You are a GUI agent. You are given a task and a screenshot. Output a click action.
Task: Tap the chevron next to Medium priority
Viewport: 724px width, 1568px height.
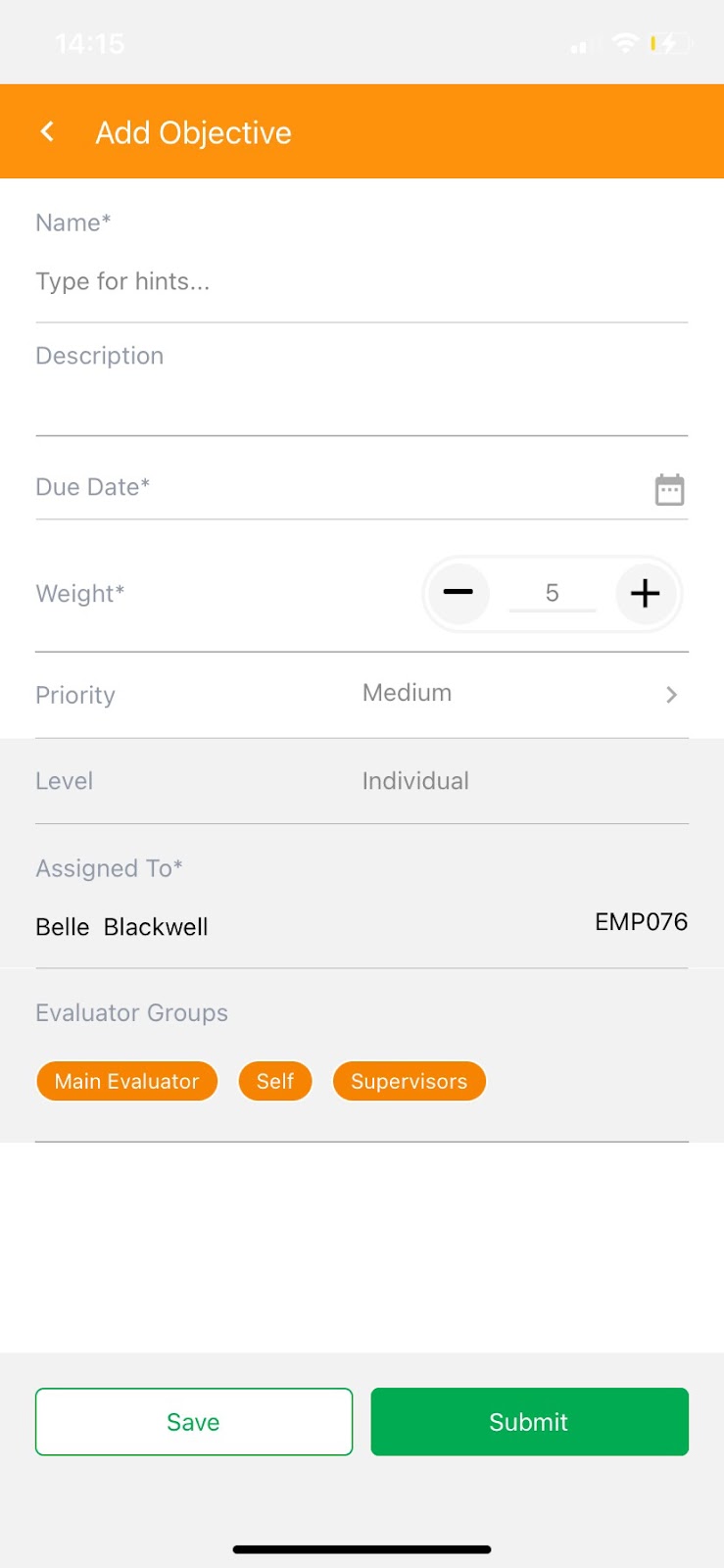(x=672, y=695)
